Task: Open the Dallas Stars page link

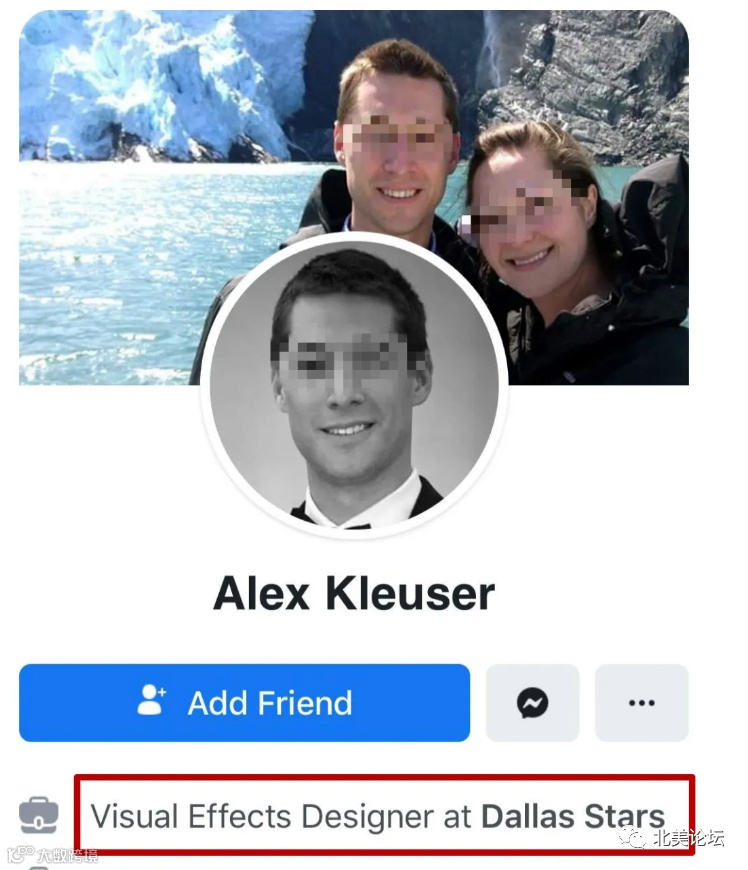Action: pos(573,816)
